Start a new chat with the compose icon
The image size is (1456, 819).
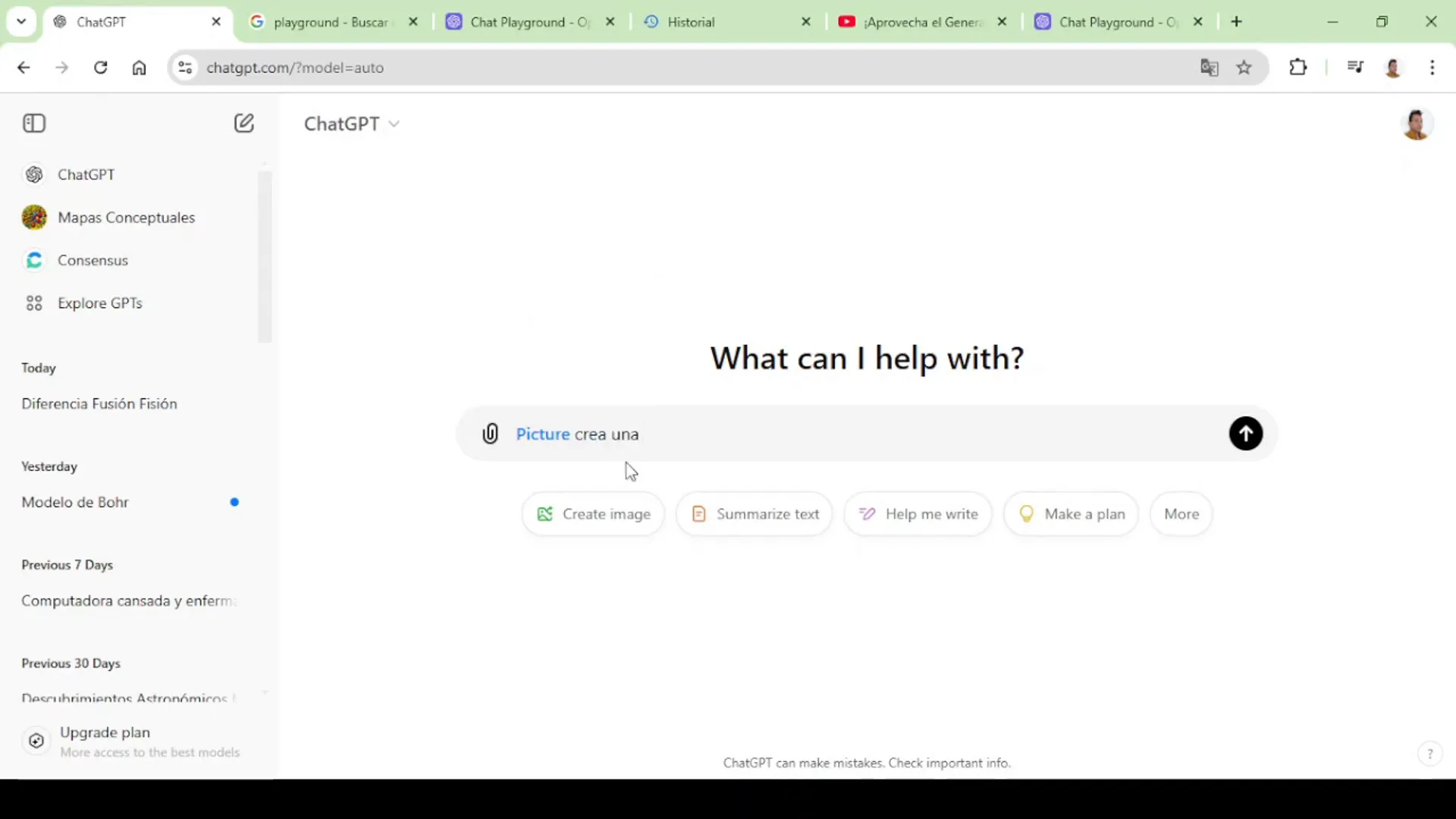[x=243, y=123]
